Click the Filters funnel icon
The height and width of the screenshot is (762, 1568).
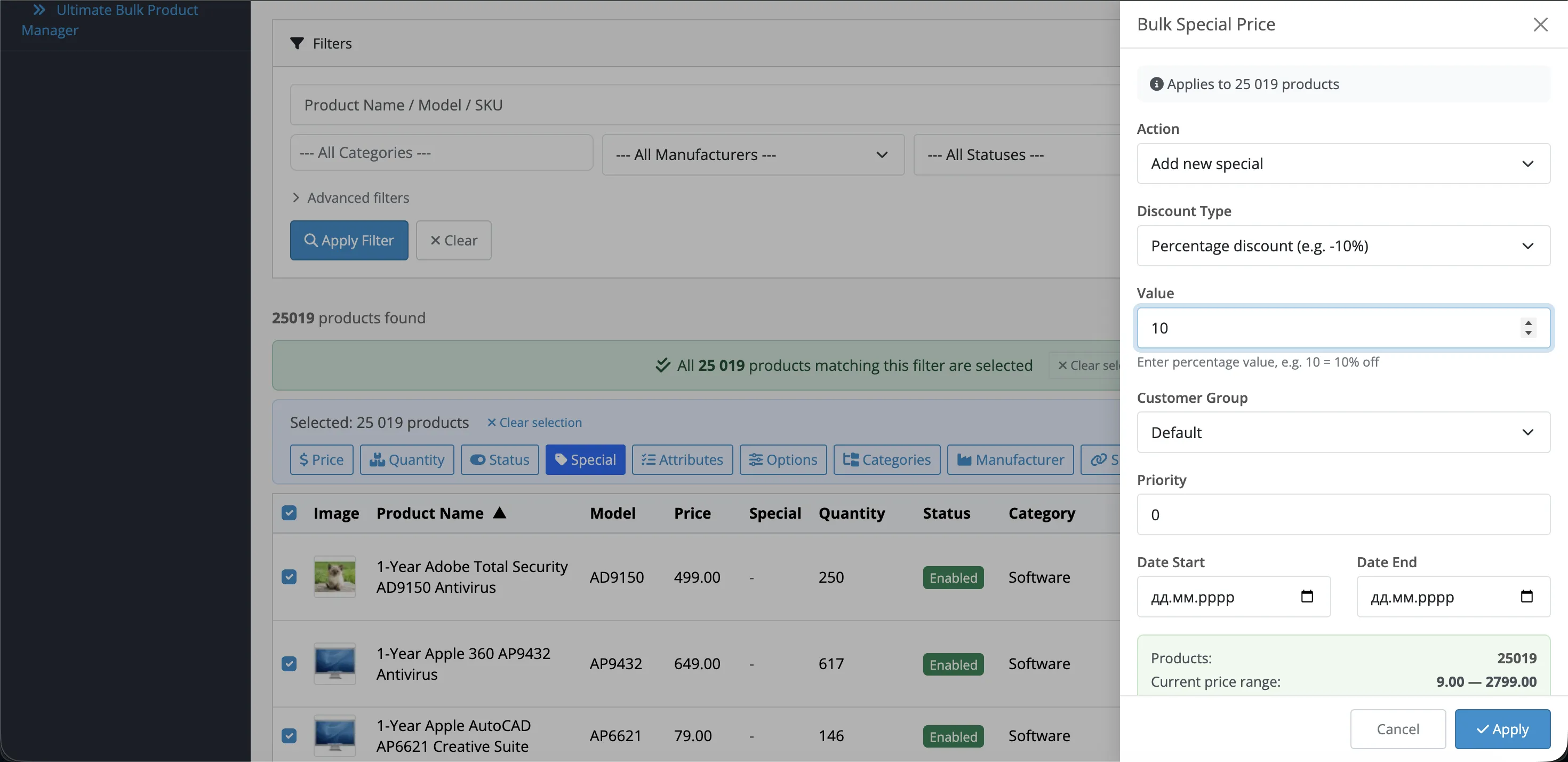[x=297, y=43]
